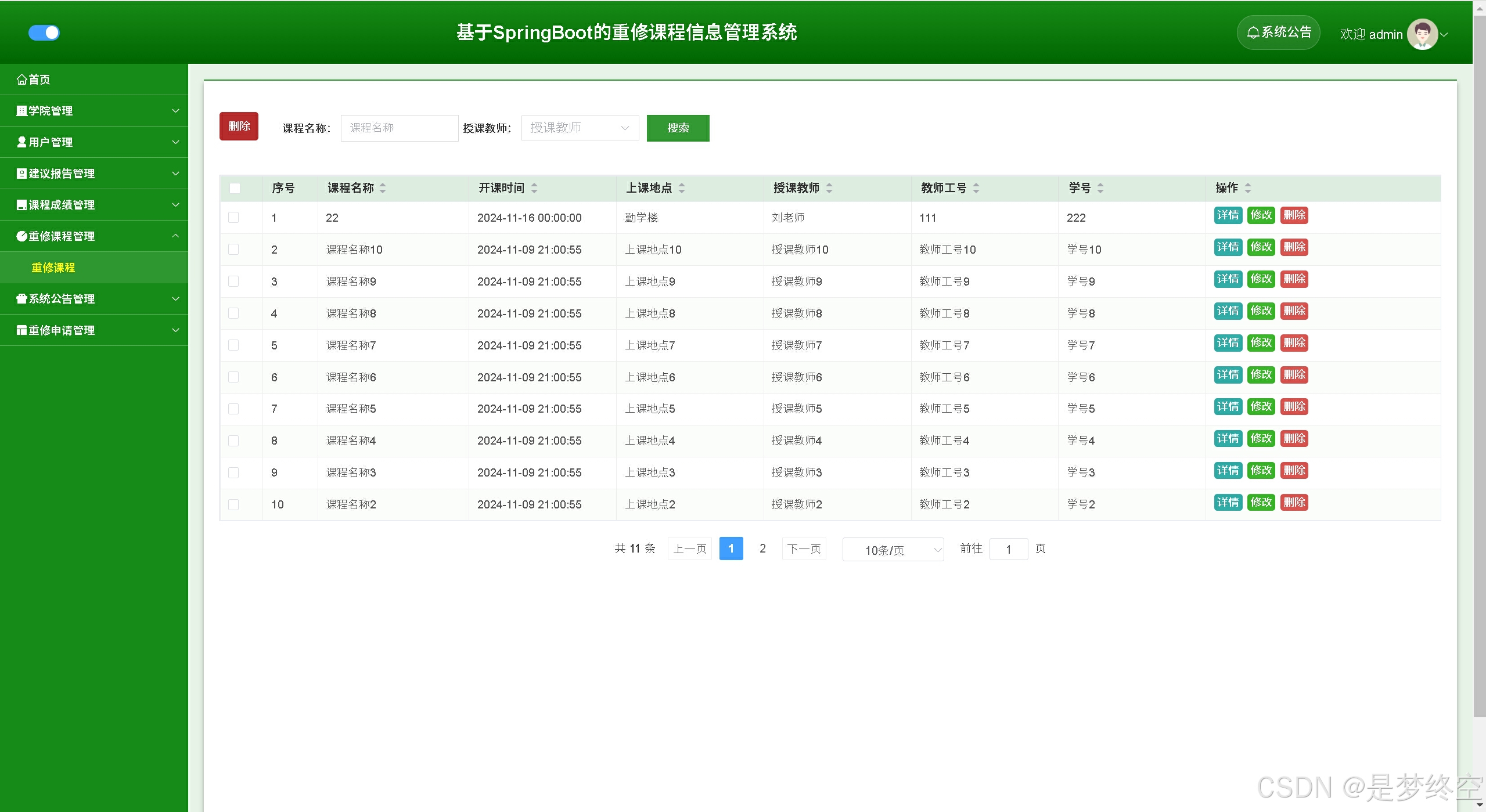1486x812 pixels.
Task: Click the admin avatar picture
Action: click(1422, 34)
